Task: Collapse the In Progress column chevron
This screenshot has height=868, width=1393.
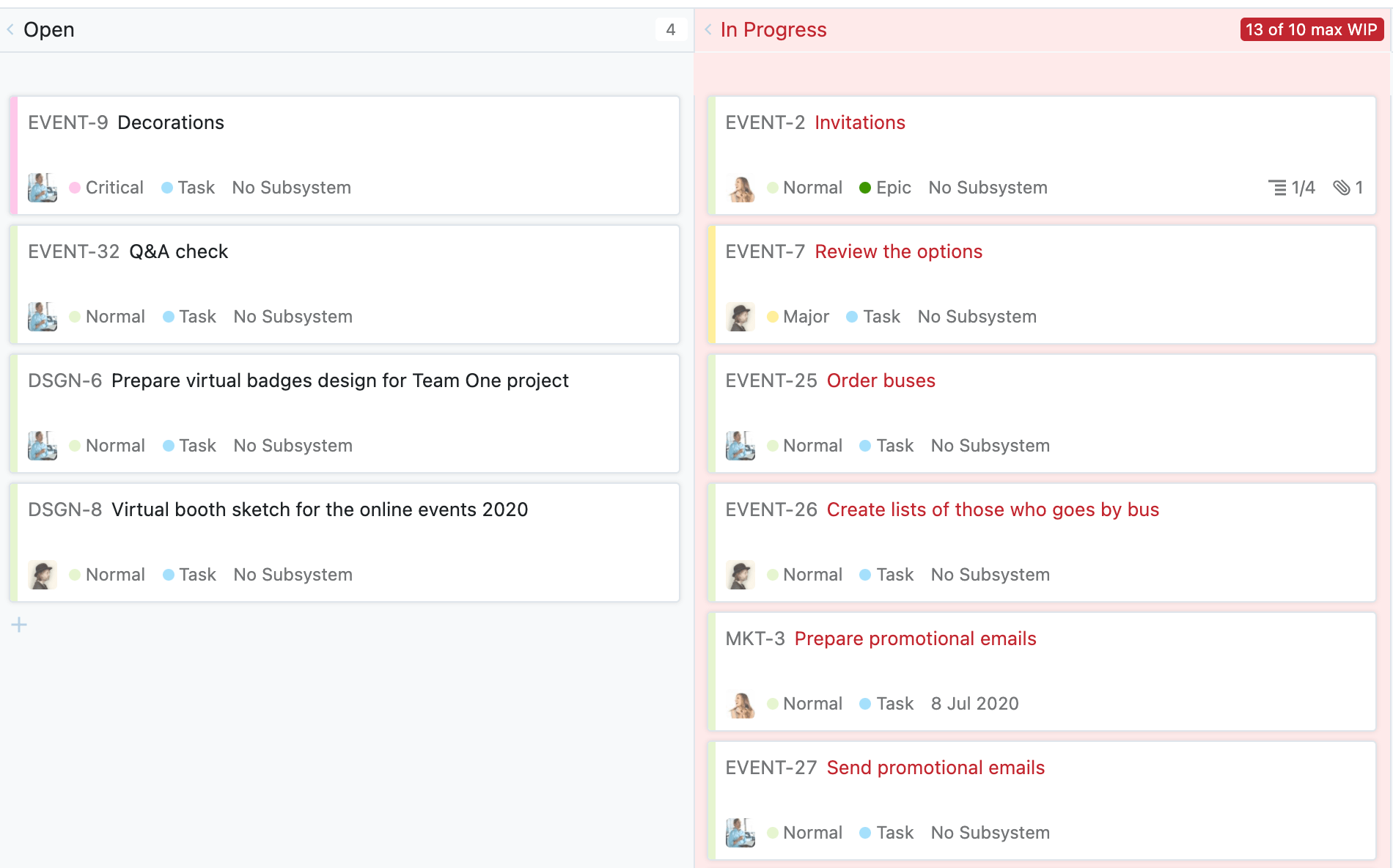Action: pos(708,29)
